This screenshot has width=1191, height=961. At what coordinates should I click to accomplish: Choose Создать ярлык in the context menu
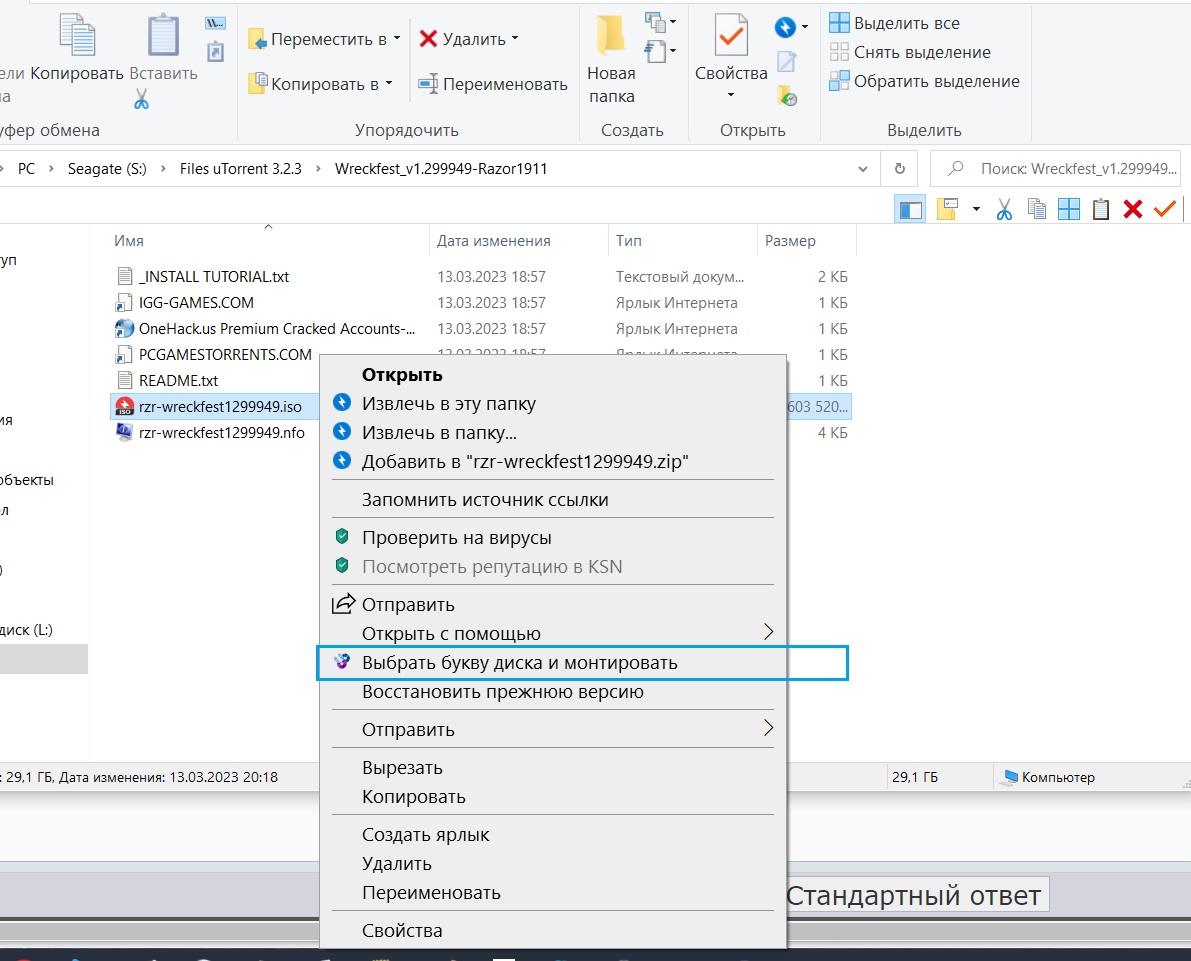(553, 835)
